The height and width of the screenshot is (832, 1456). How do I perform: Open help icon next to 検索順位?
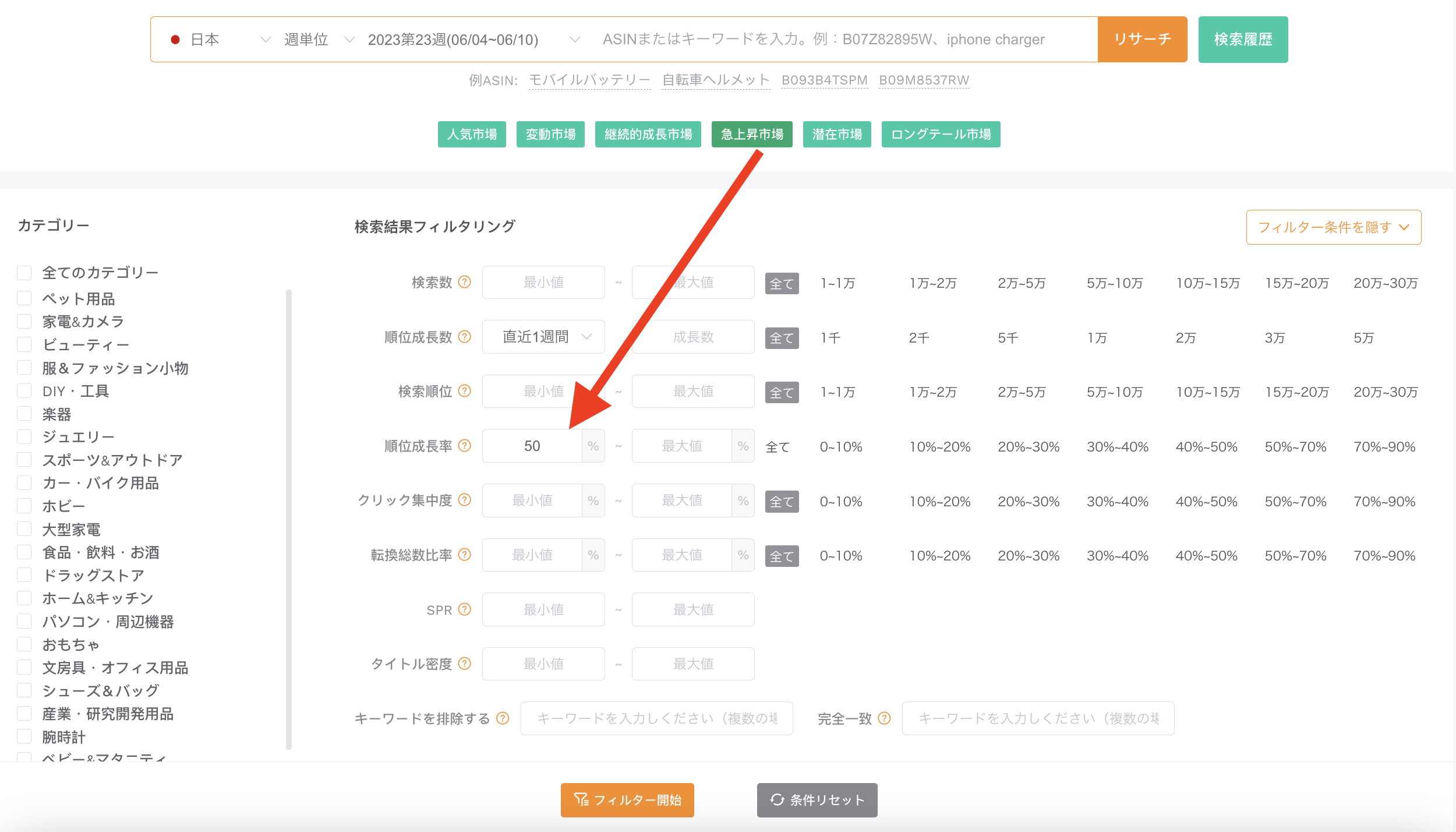[464, 391]
